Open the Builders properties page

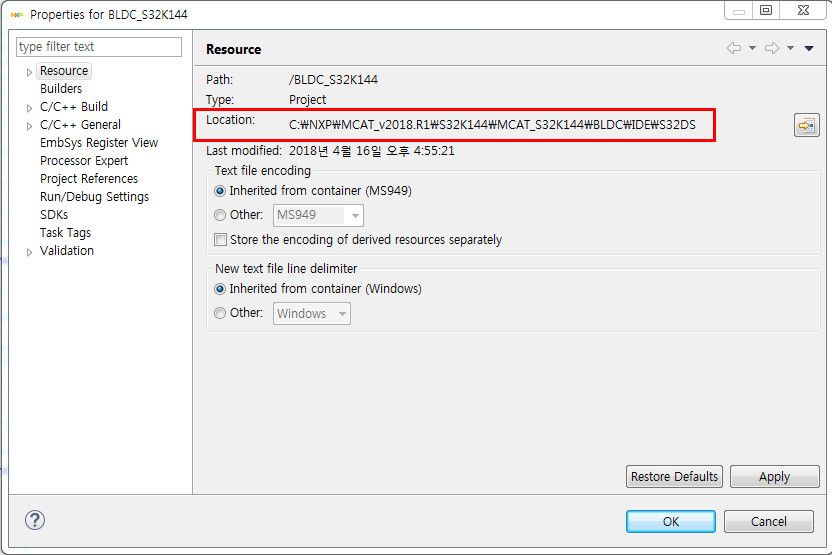pyautogui.click(x=61, y=89)
